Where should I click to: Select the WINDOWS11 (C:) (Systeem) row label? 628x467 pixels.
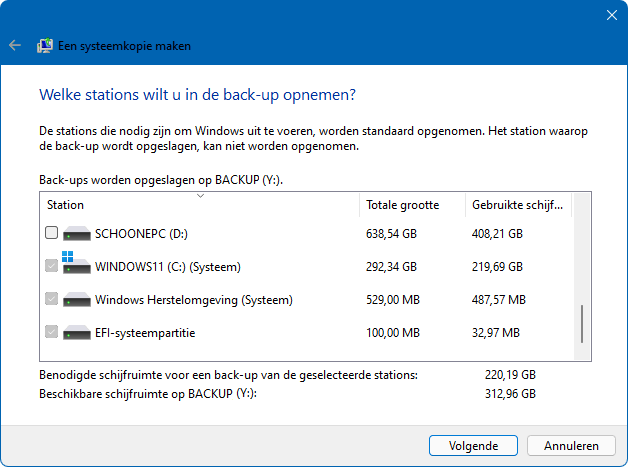[x=168, y=267]
